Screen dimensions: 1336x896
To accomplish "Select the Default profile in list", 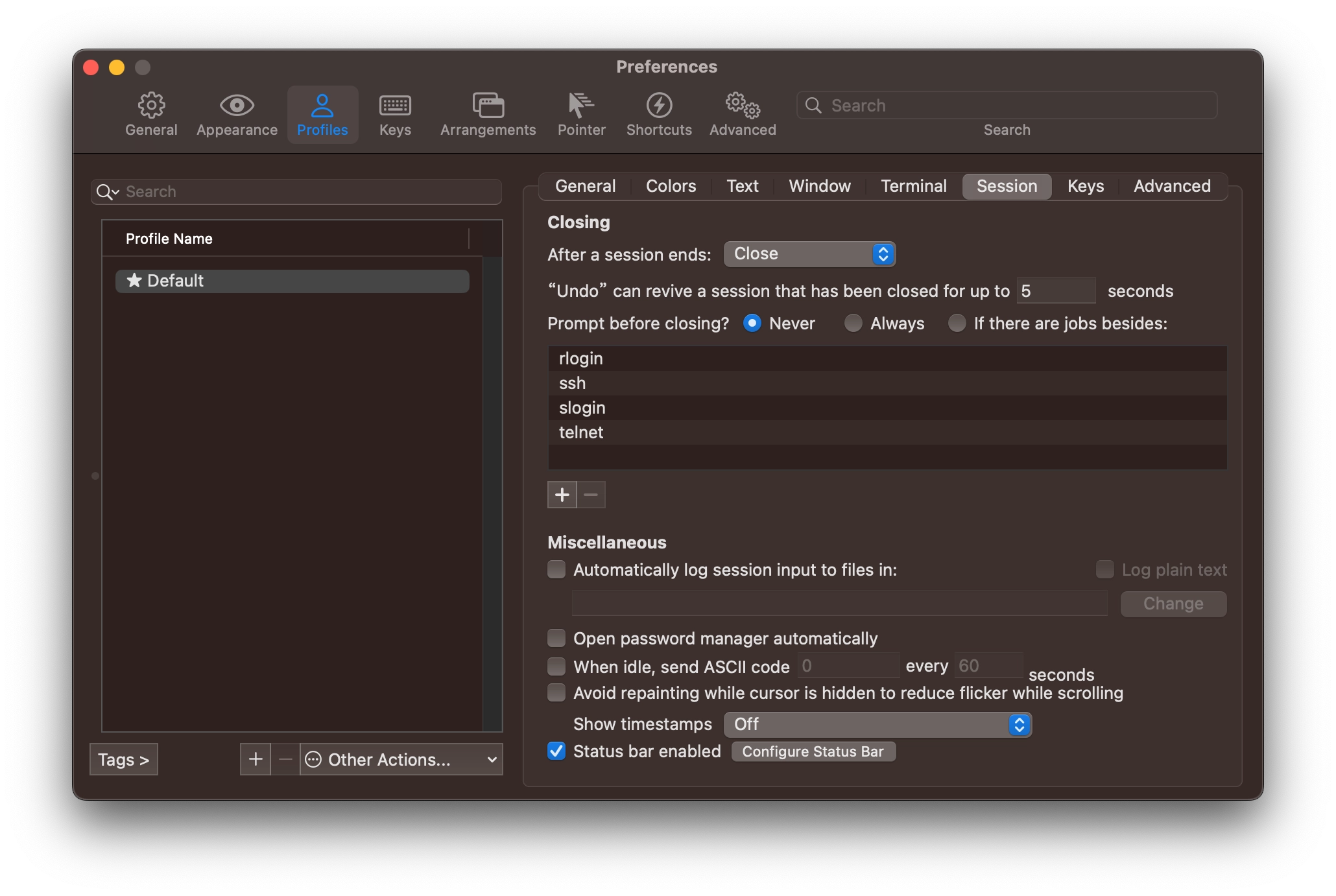I will 292,281.
